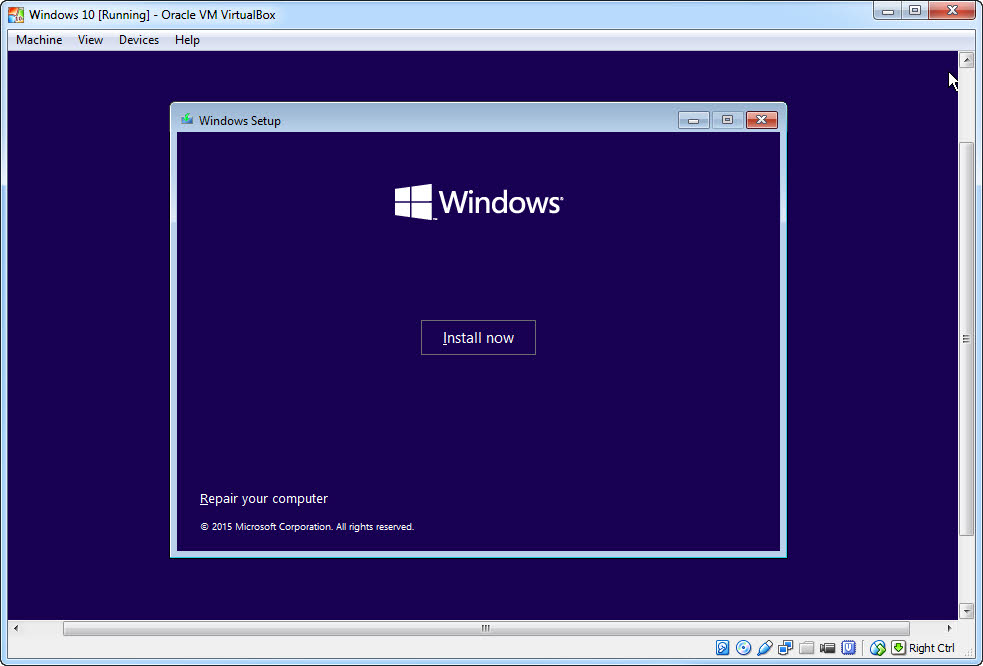This screenshot has width=983, height=666.
Task: Click the Repair your computer link
Action: (x=264, y=499)
